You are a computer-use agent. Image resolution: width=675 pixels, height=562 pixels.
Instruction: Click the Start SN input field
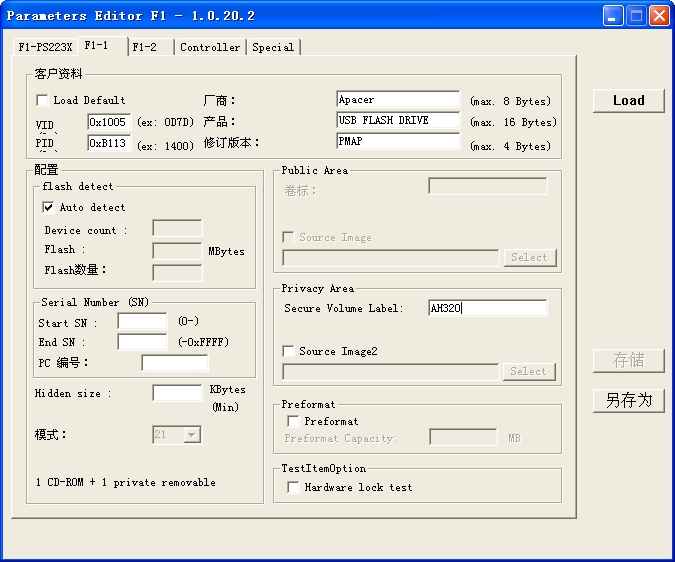[142, 322]
